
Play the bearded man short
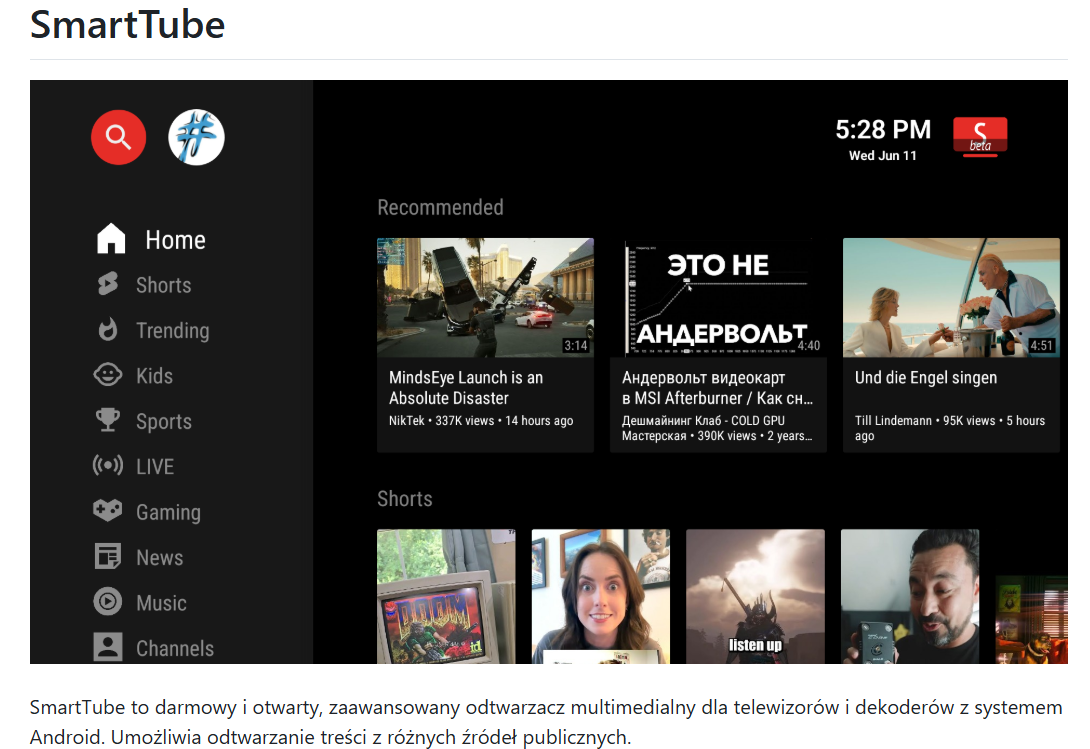(910, 596)
